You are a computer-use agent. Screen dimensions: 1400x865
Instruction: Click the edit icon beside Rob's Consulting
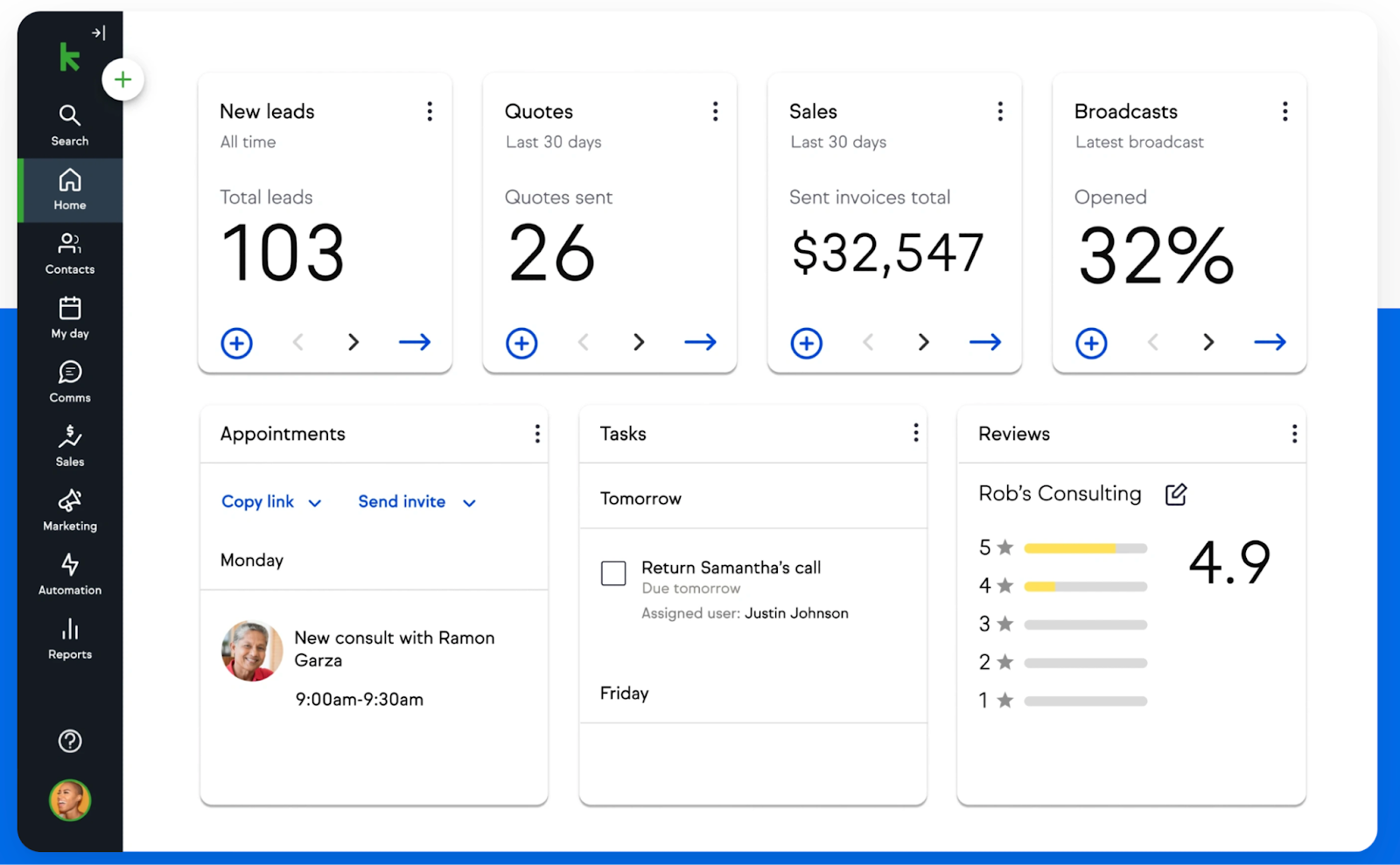coord(1176,494)
